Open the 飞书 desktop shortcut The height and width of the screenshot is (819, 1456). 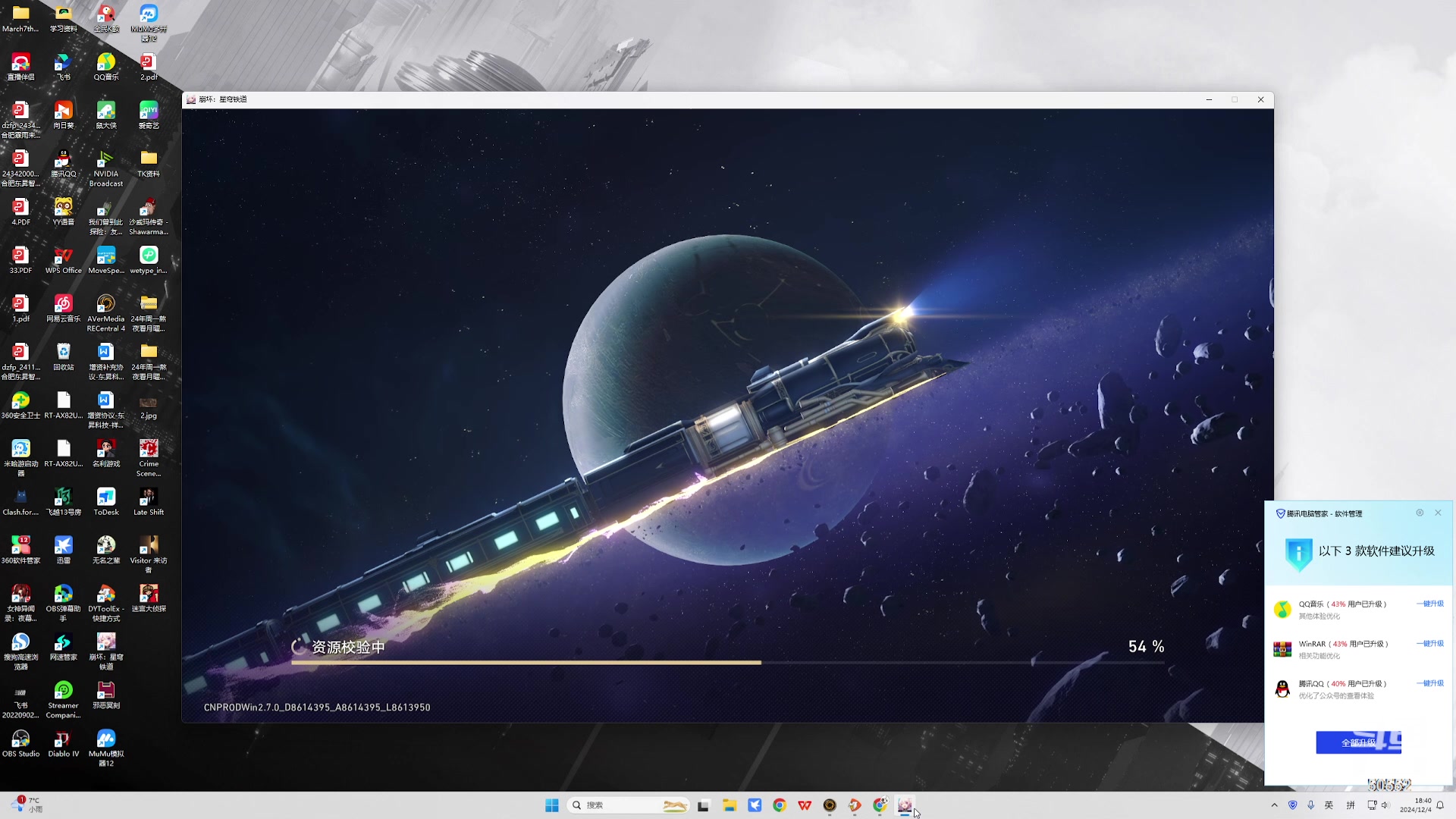click(x=64, y=67)
